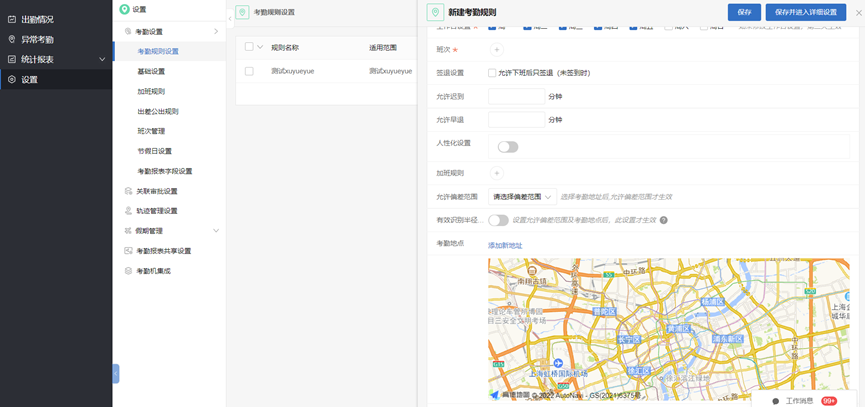Check the box for the 测试xuyueyue rule row

249,71
